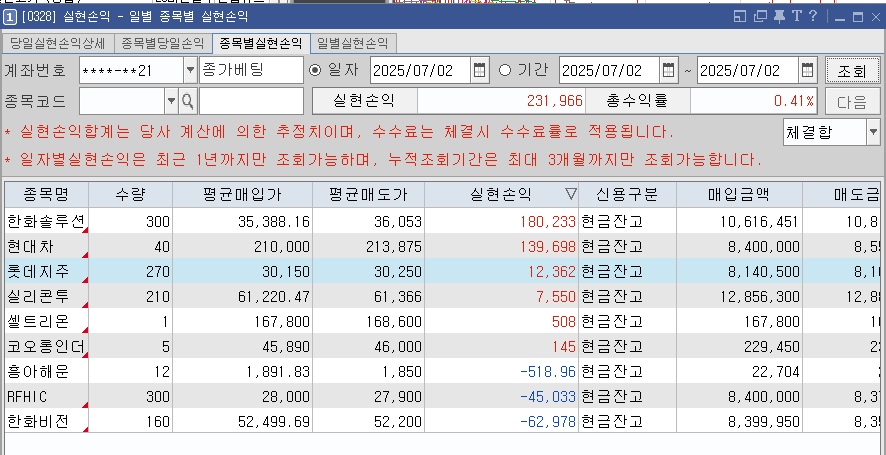886x455 pixels.
Task: Select the 기간 radio button
Action: pyautogui.click(x=504, y=70)
